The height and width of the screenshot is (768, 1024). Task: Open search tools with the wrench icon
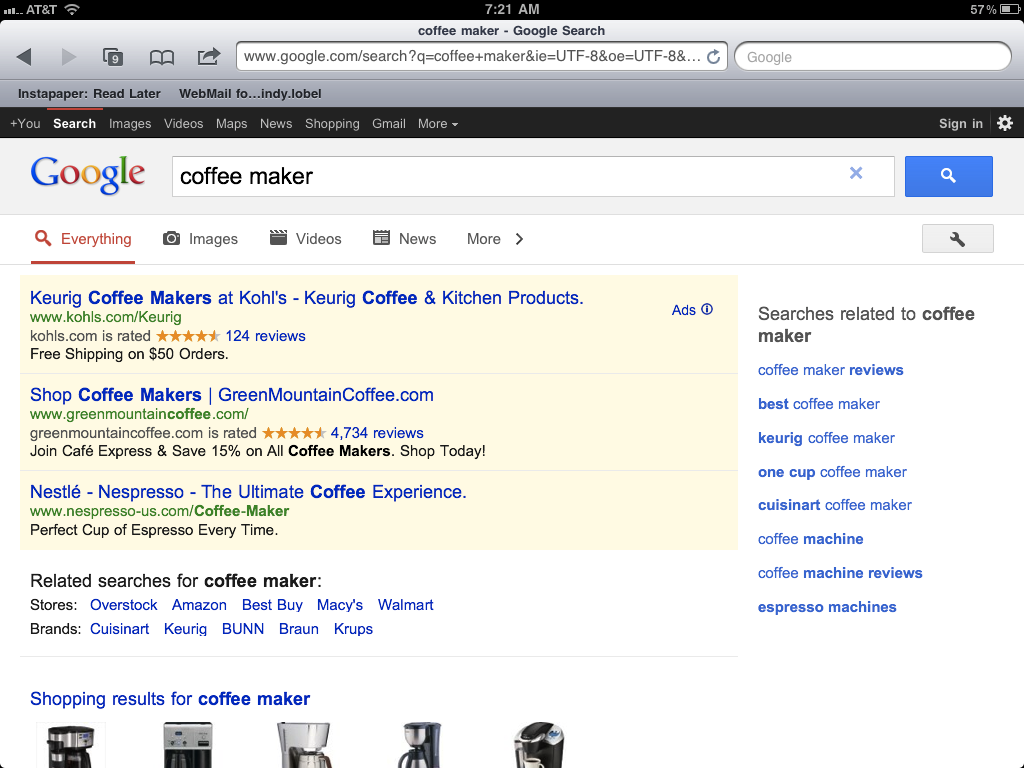point(957,238)
